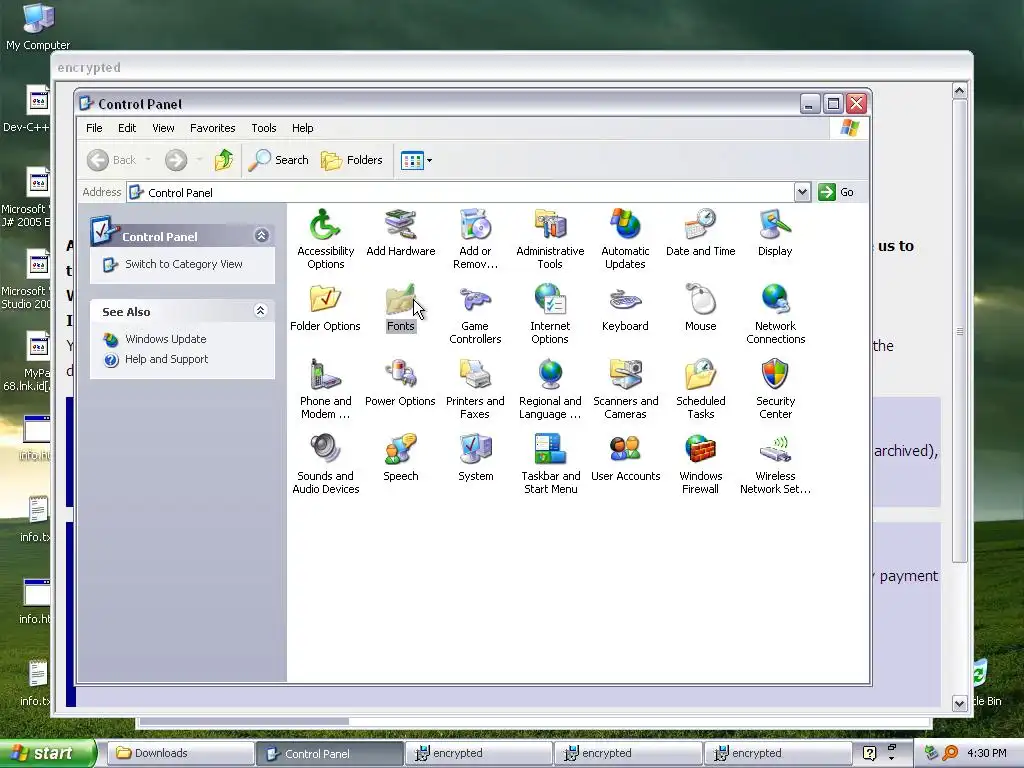
Task: Select Taskbar and Start Menu icon
Action: (x=550, y=464)
